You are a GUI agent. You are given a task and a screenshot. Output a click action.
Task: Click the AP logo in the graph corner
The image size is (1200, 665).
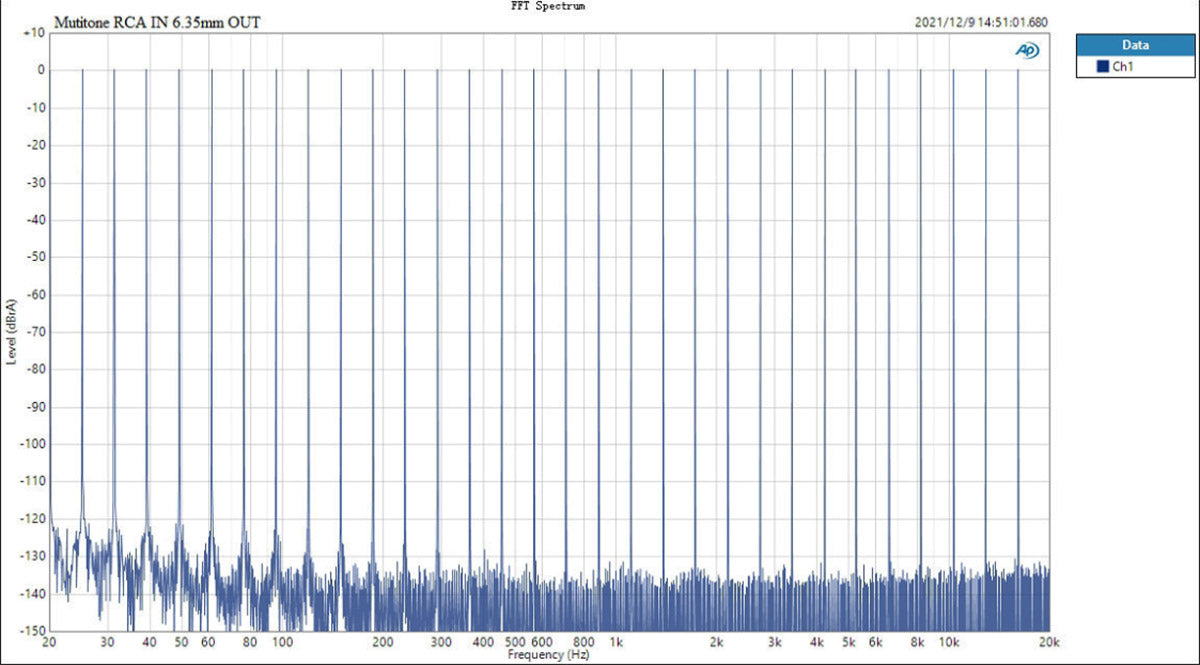click(1027, 51)
